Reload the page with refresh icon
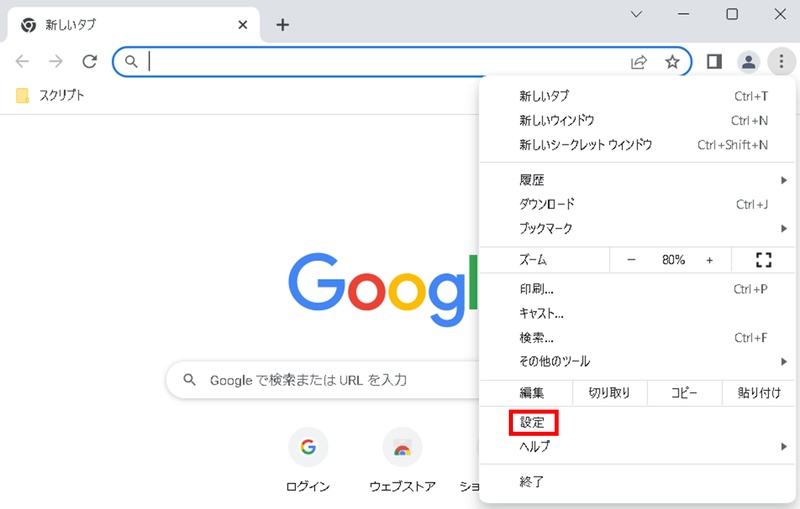Image resolution: width=800 pixels, height=509 pixels. (x=90, y=62)
